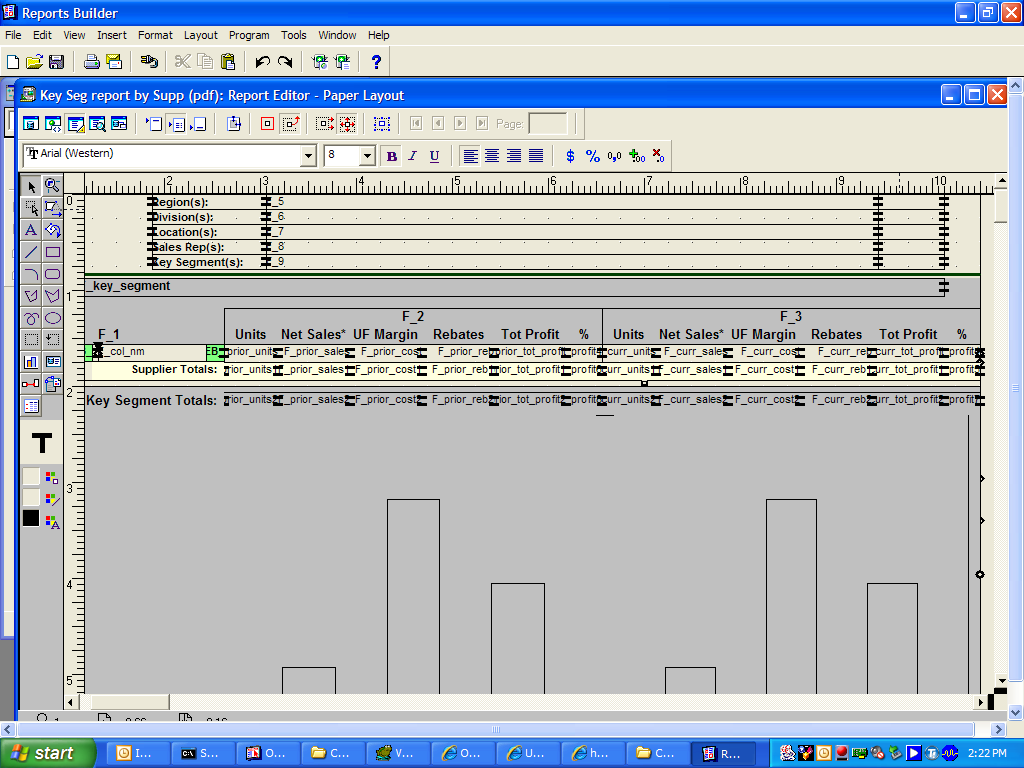Click the Page number input field
This screenshot has height=768, width=1024.
(x=547, y=124)
